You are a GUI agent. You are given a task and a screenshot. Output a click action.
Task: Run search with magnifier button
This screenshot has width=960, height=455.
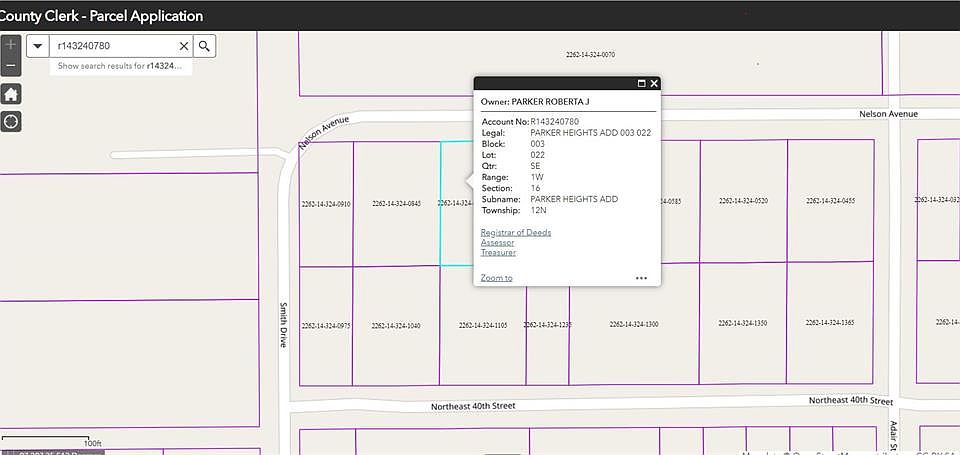(204, 46)
